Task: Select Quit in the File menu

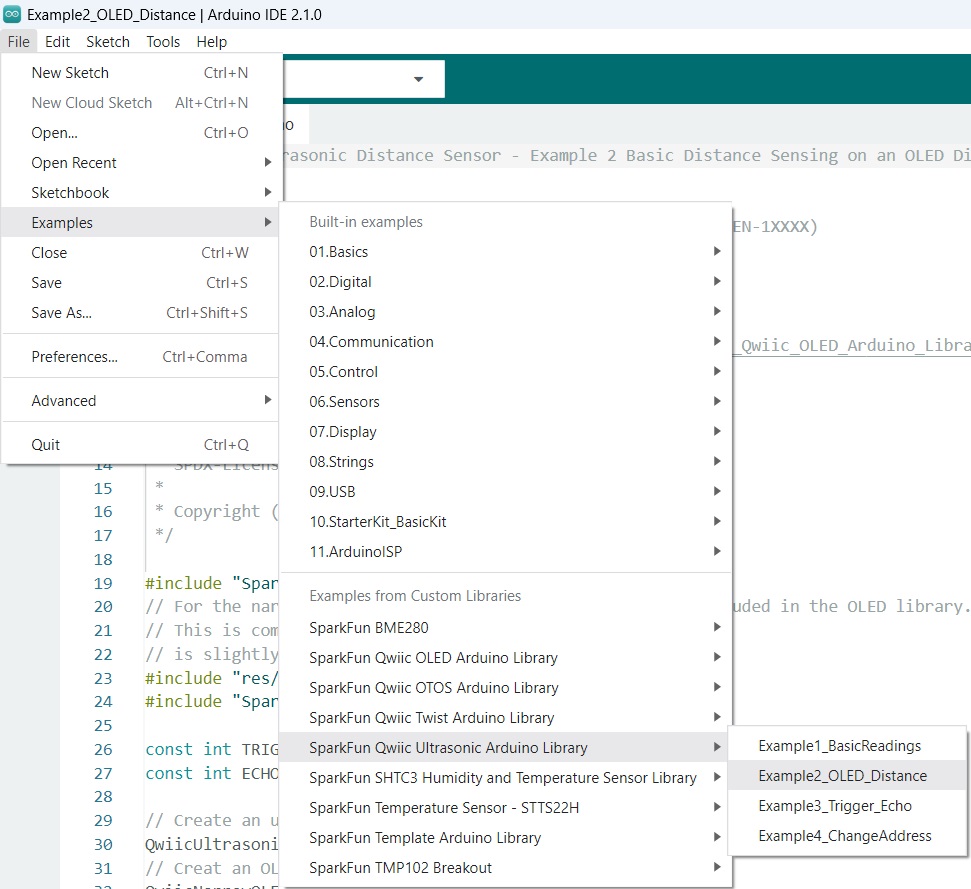Action: tap(46, 445)
